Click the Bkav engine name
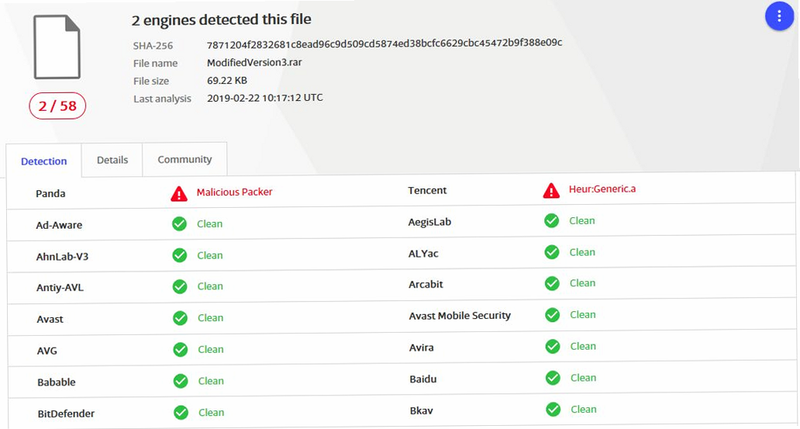 point(421,411)
